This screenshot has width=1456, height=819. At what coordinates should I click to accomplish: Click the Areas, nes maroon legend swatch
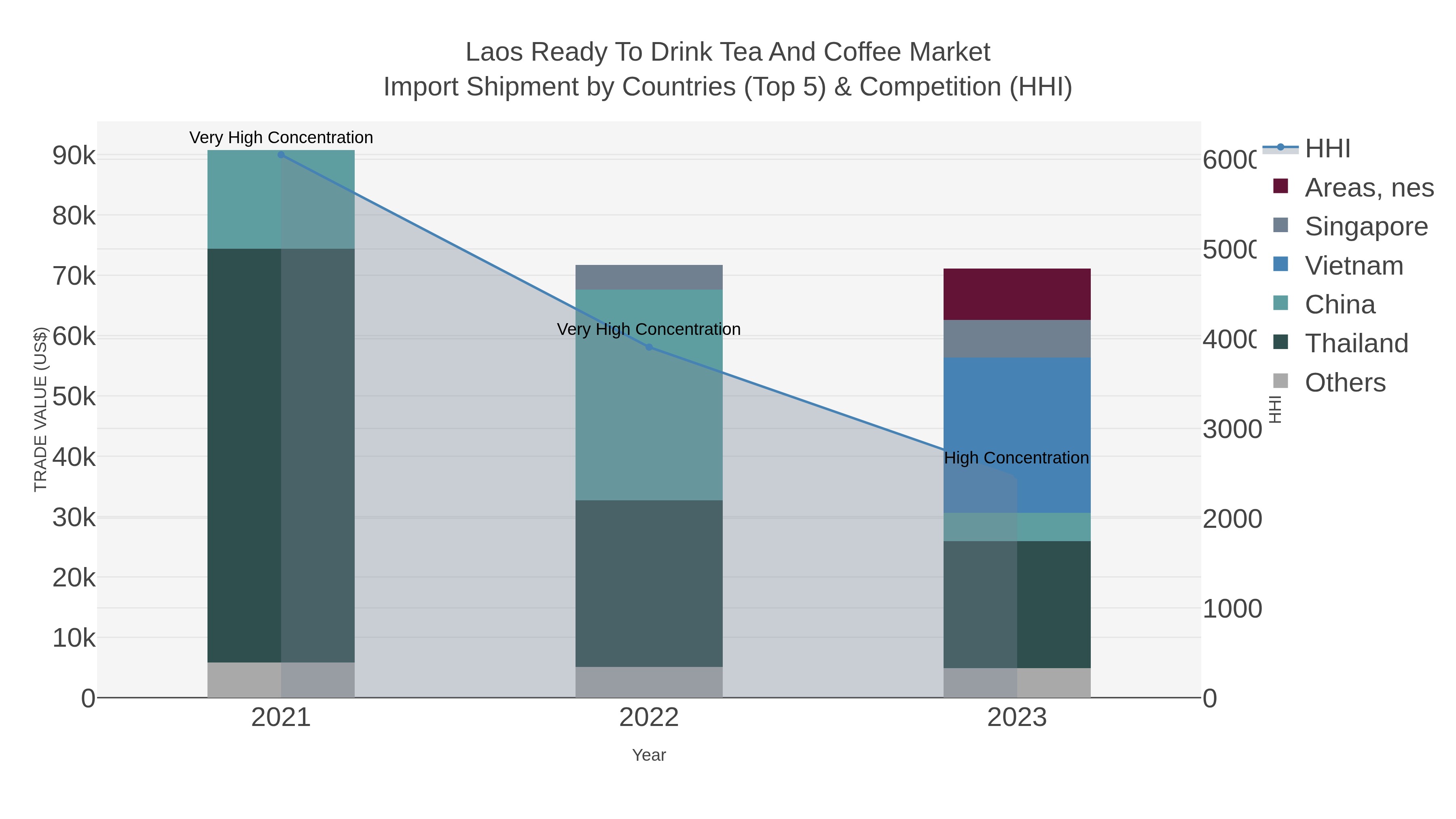tap(1280, 186)
